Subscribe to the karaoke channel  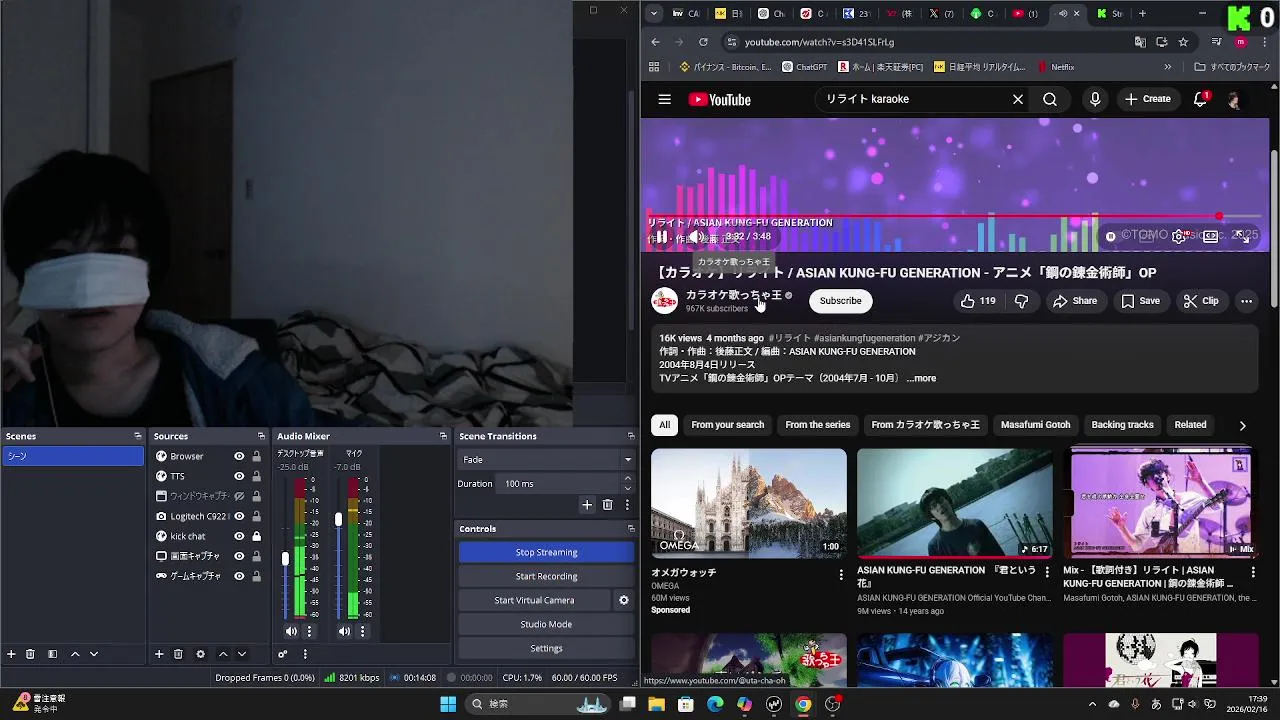click(x=840, y=301)
